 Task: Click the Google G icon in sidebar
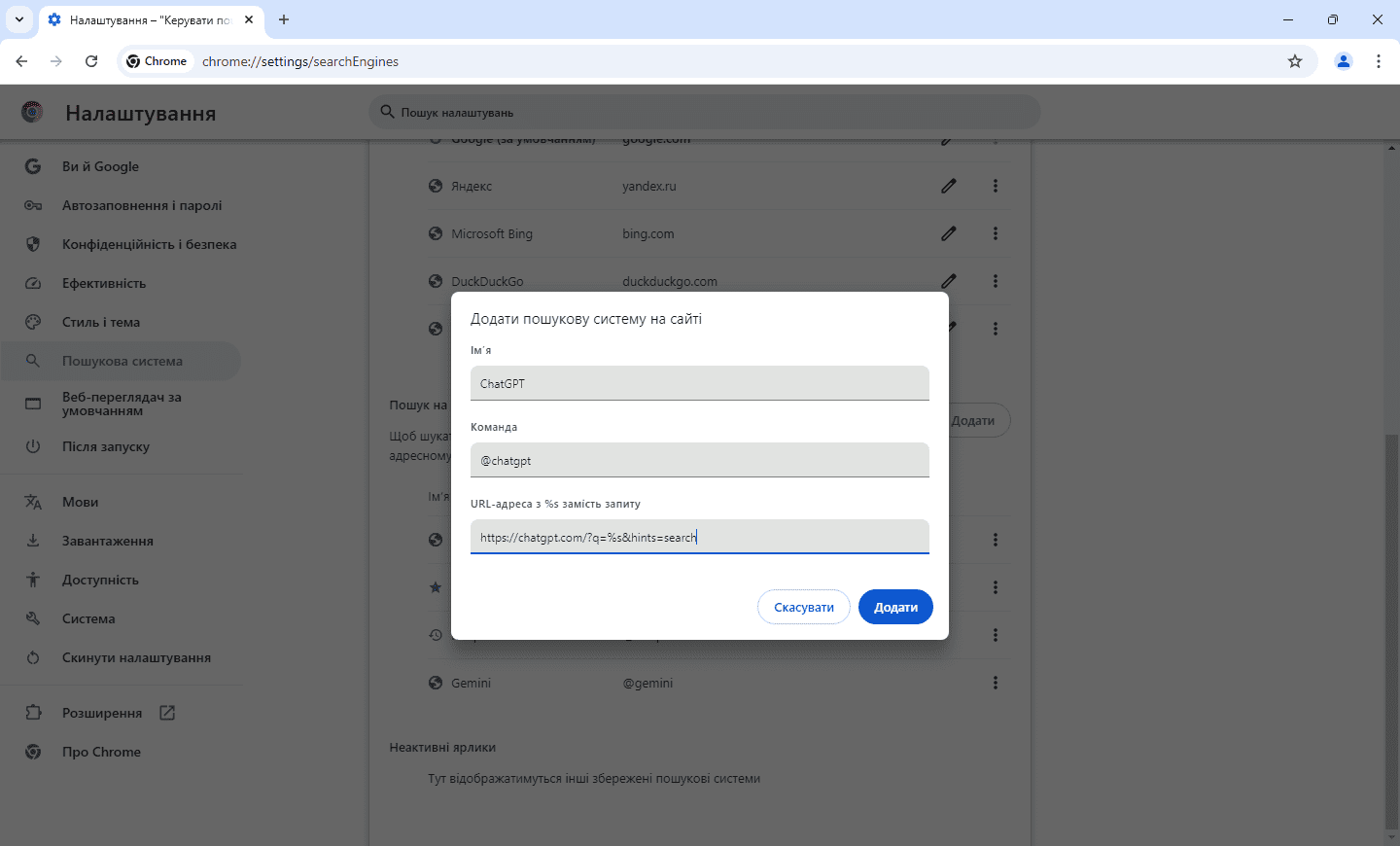click(33, 166)
